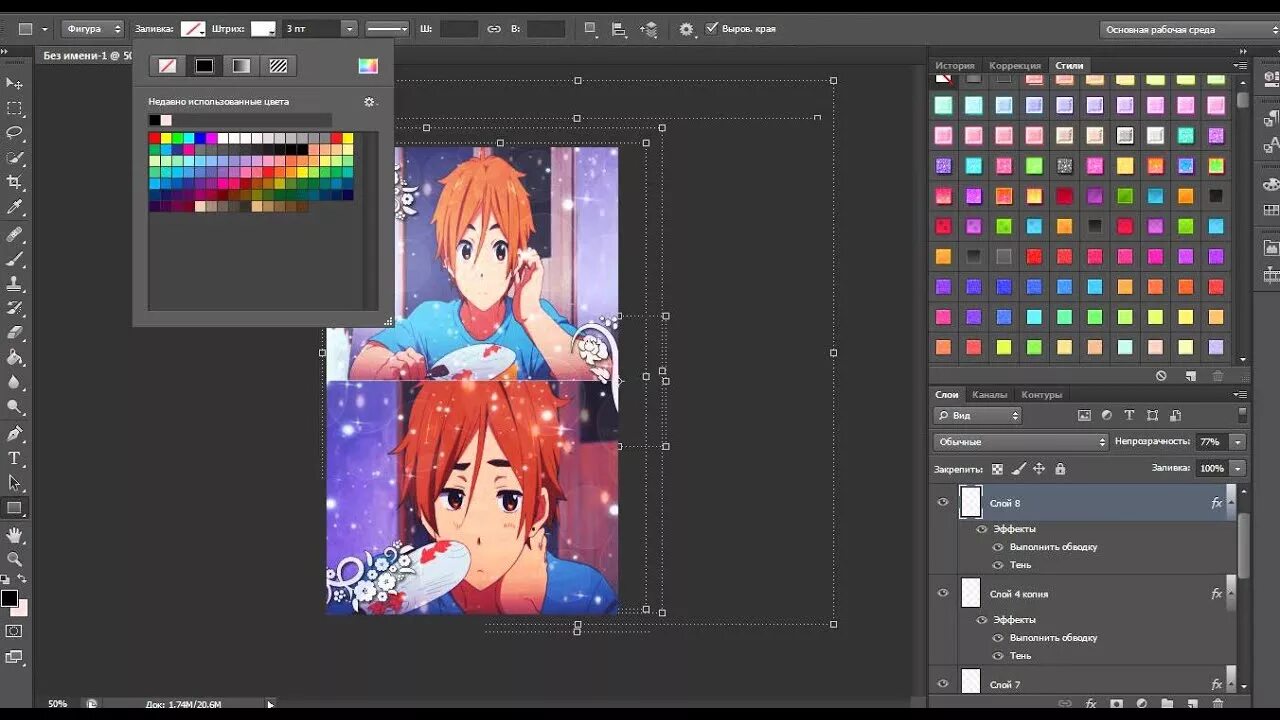Hide layer Слой 8
This screenshot has height=720, width=1280.
click(x=942, y=502)
